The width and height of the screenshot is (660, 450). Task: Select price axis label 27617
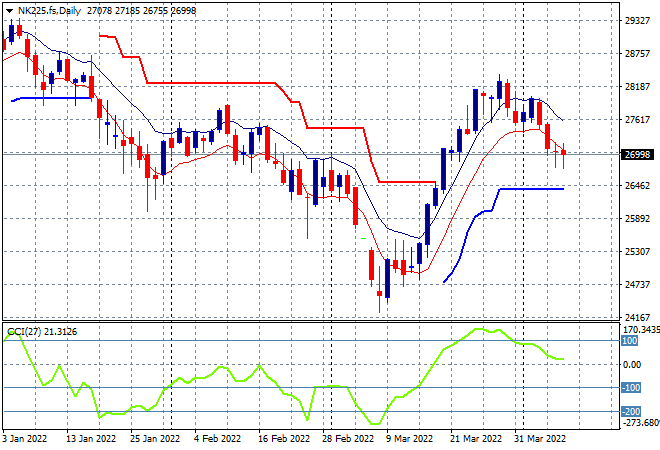(637, 120)
